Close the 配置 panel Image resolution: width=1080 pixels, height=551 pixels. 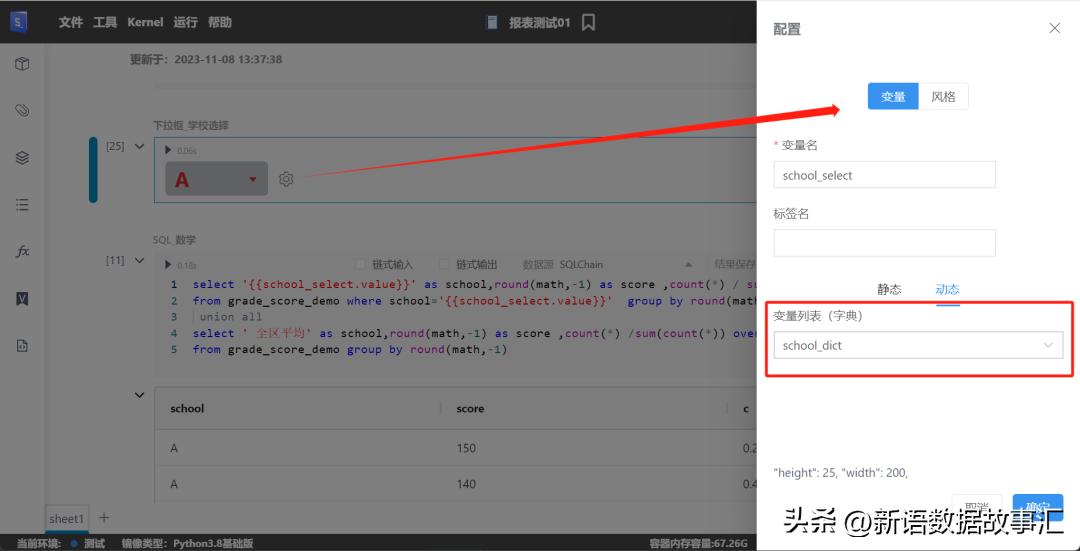point(1055,28)
